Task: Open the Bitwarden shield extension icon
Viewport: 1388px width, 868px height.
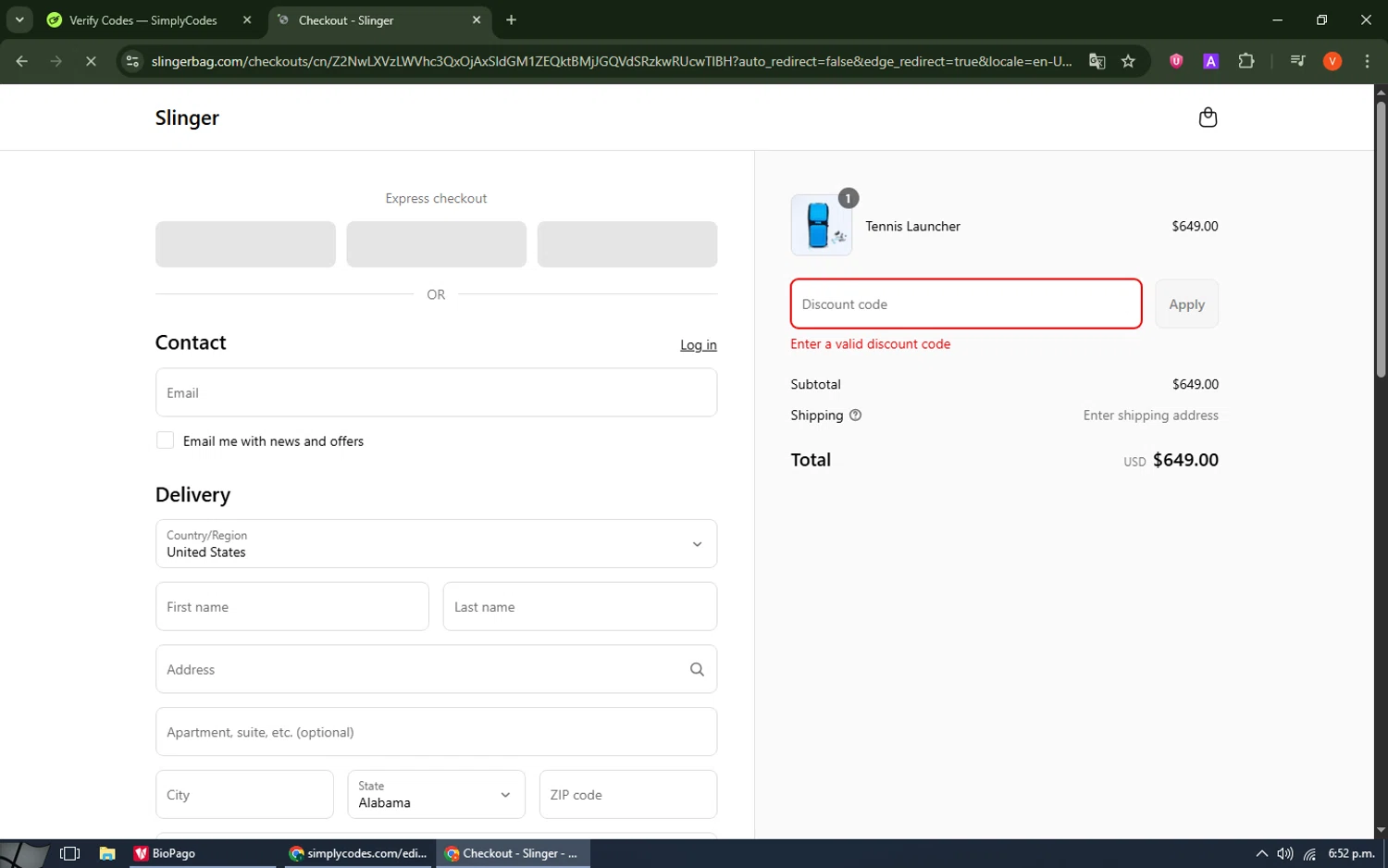Action: click(1176, 61)
